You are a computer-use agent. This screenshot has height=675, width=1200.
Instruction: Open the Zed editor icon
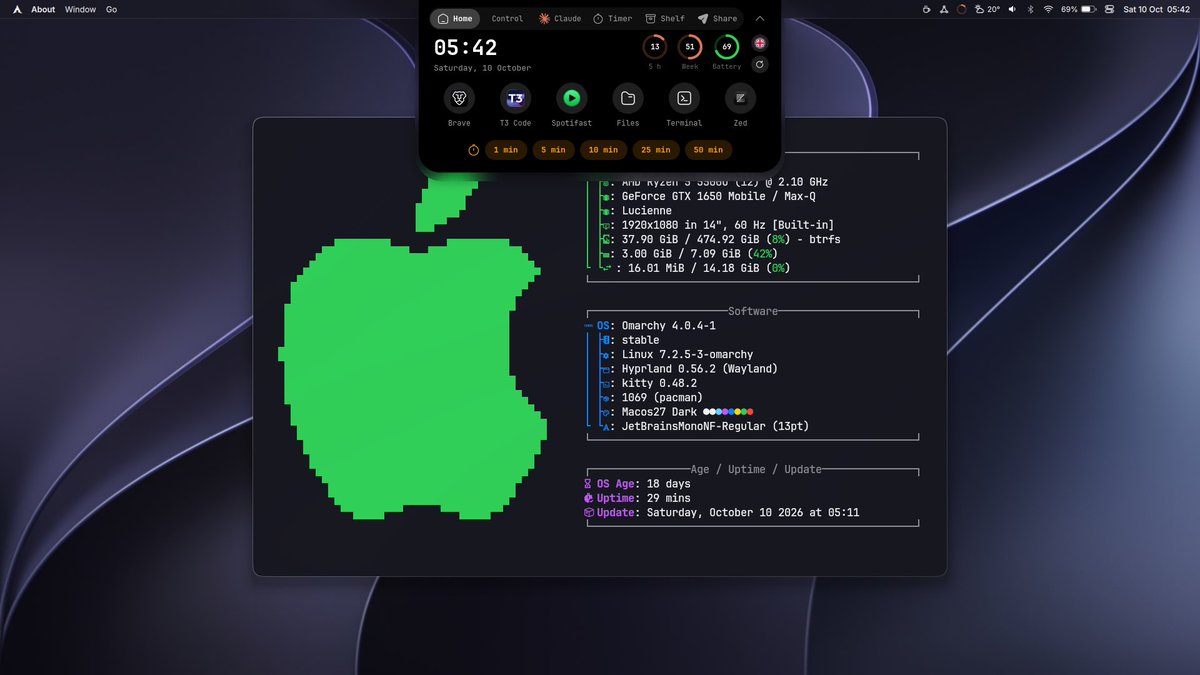click(x=740, y=98)
